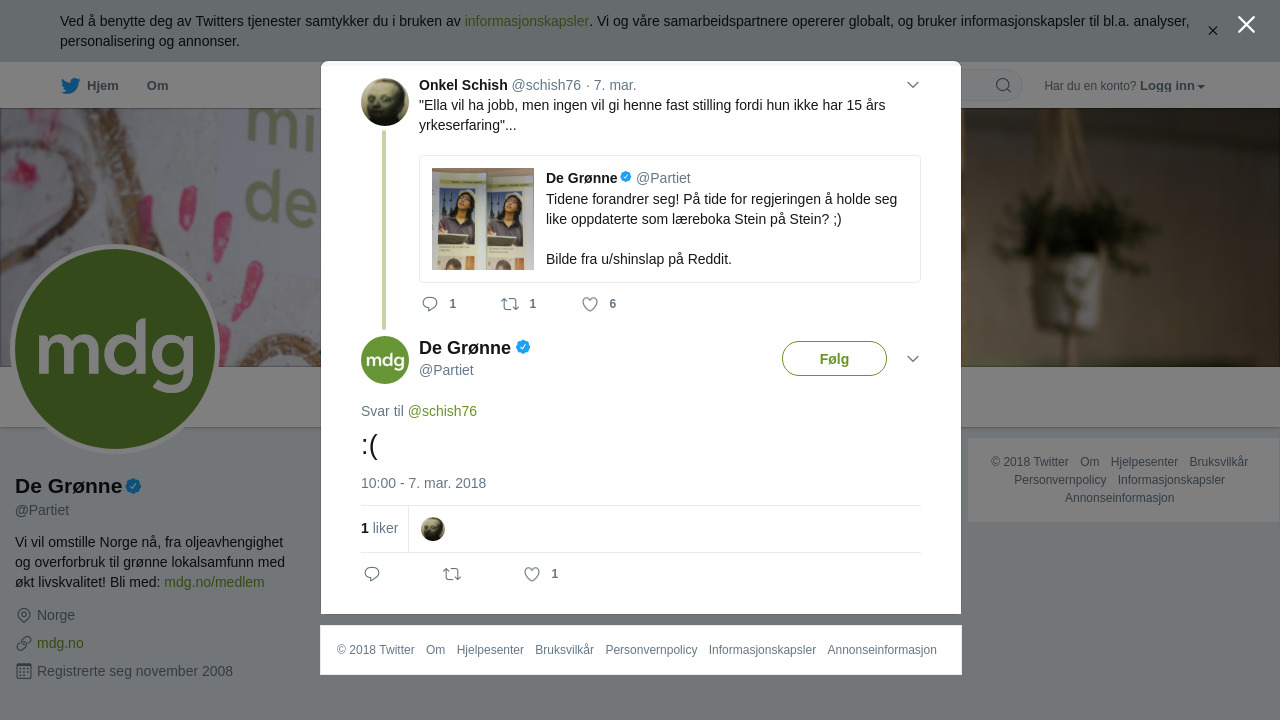View liker's avatar next to 1 liker
Screen dimensions: 1280x720
(x=433, y=529)
